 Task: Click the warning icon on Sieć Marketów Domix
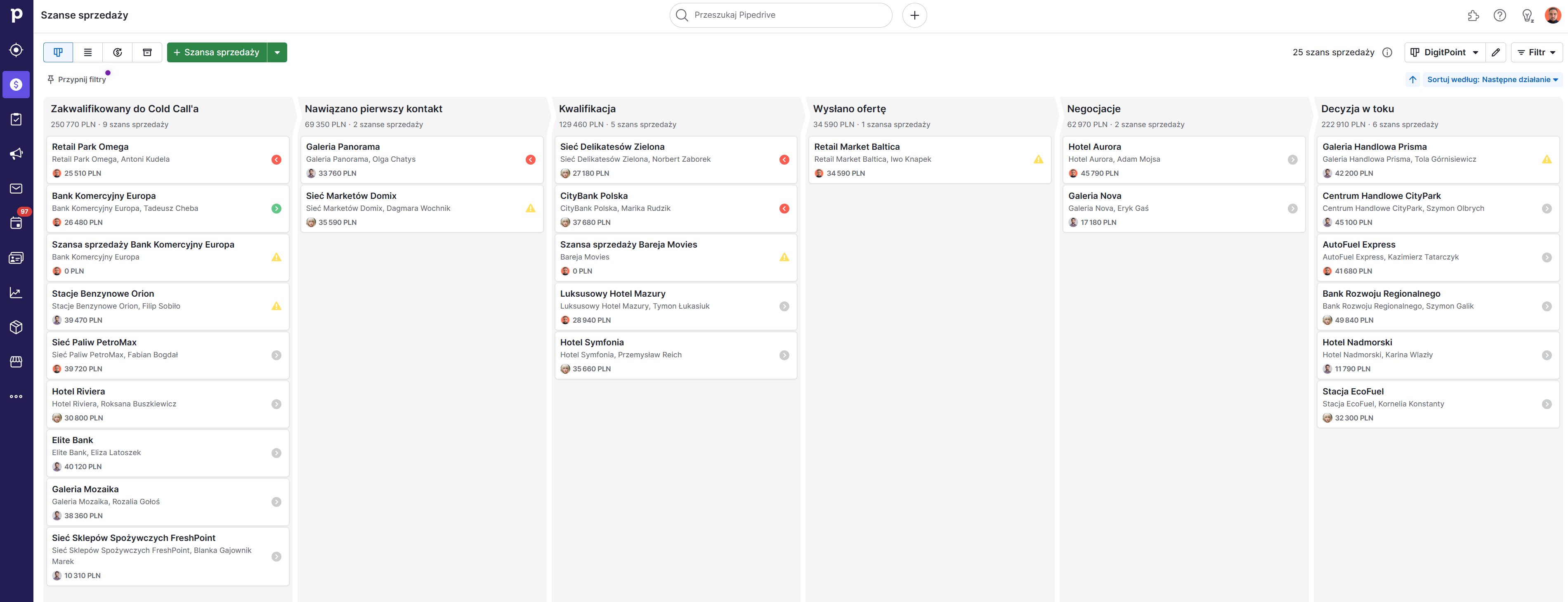(530, 209)
